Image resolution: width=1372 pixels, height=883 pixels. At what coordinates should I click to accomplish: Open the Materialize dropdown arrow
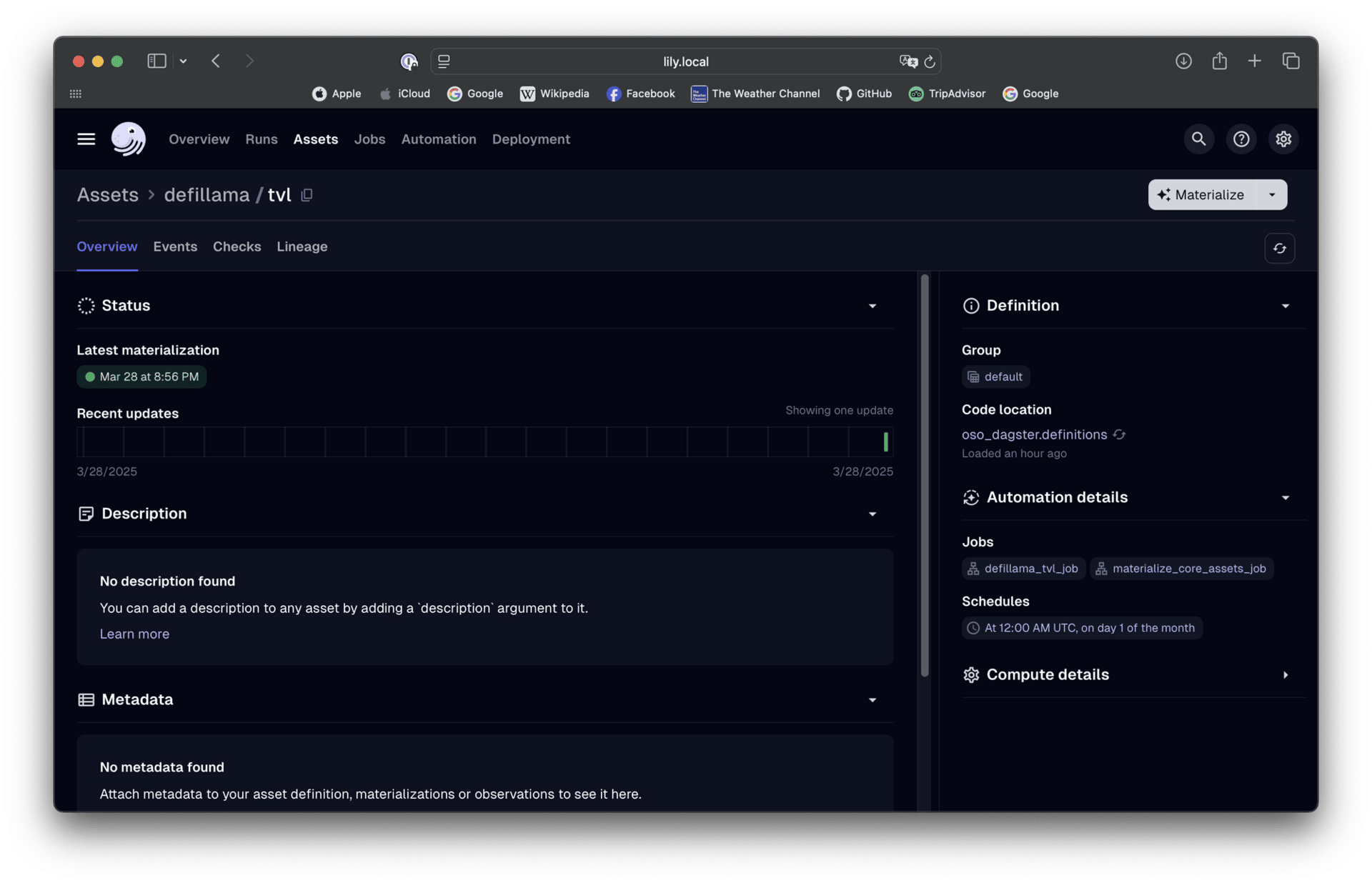1271,194
